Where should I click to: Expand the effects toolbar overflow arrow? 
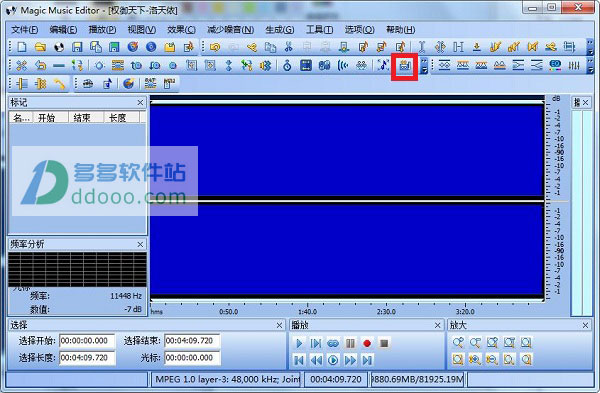424,66
